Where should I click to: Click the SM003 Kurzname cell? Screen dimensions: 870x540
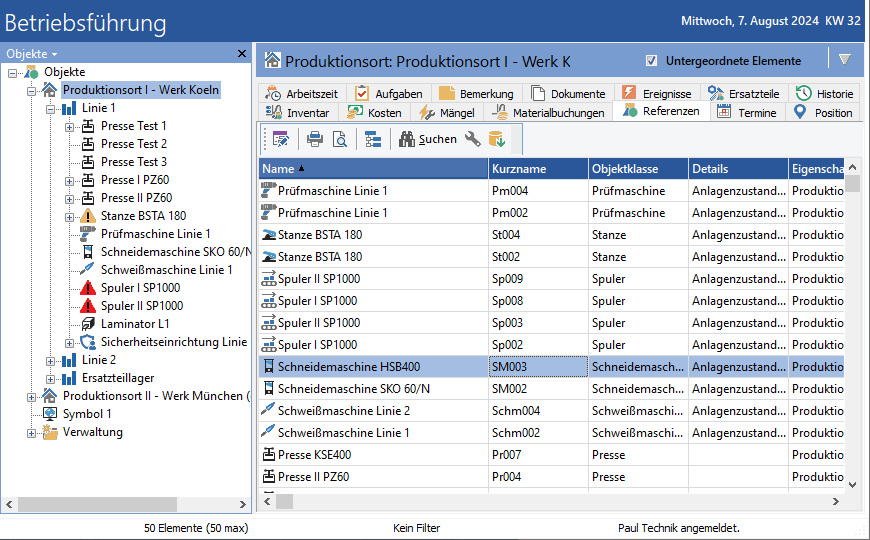pyautogui.click(x=538, y=367)
